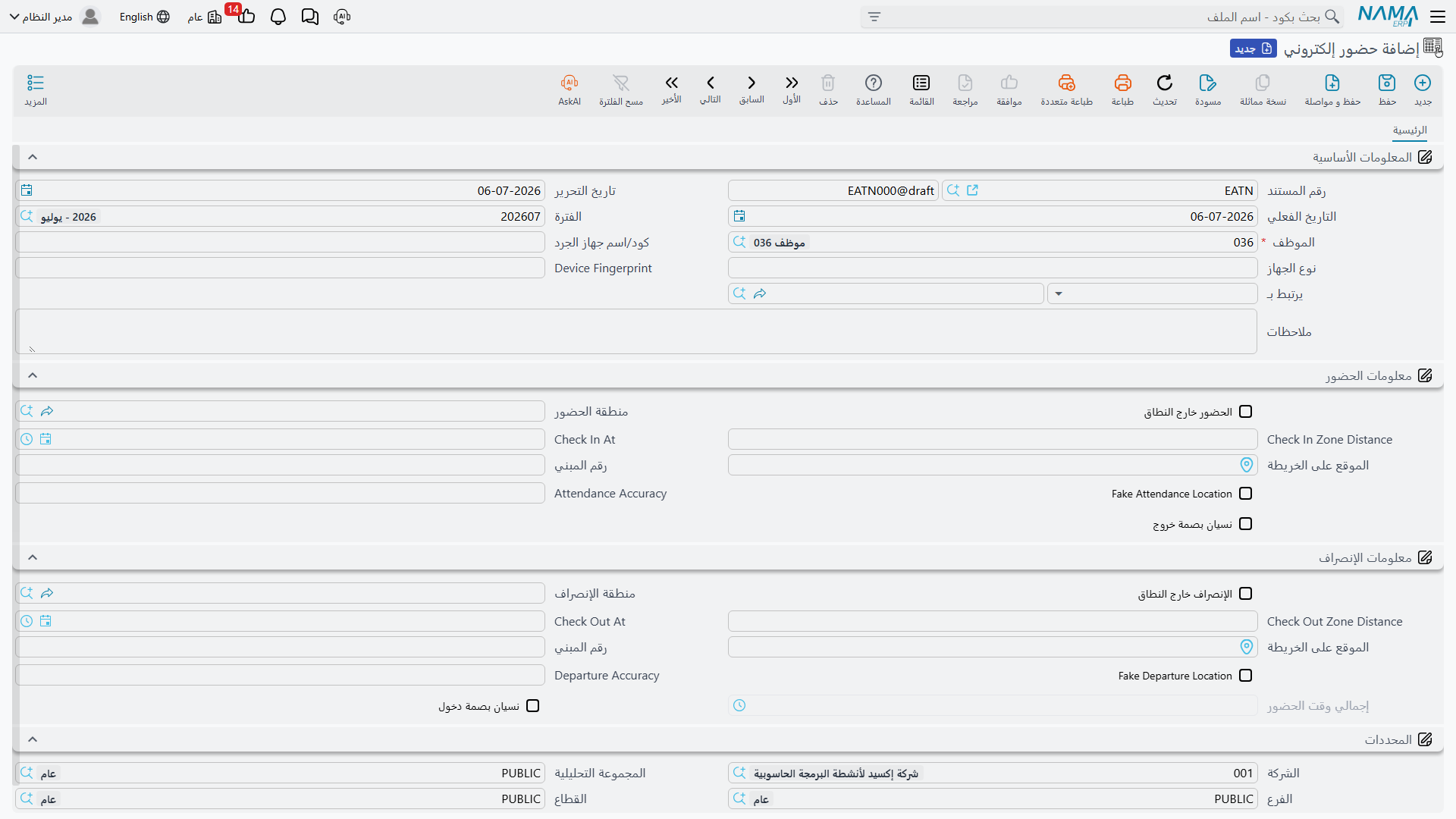Check نسيان بصمة خروج checkbox
The width and height of the screenshot is (1456, 819).
(1245, 524)
